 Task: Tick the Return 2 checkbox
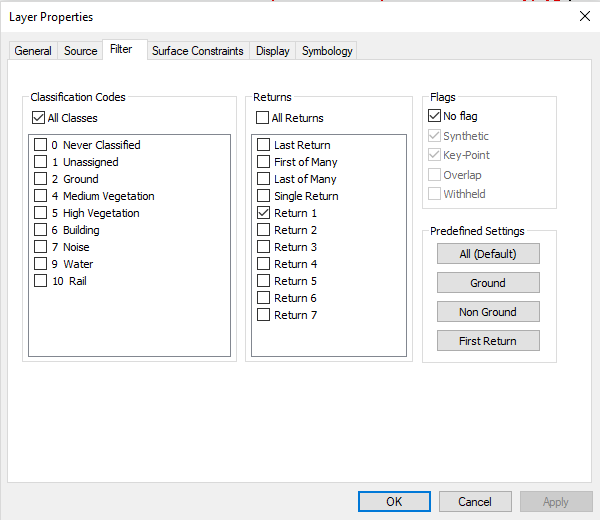pos(263,230)
